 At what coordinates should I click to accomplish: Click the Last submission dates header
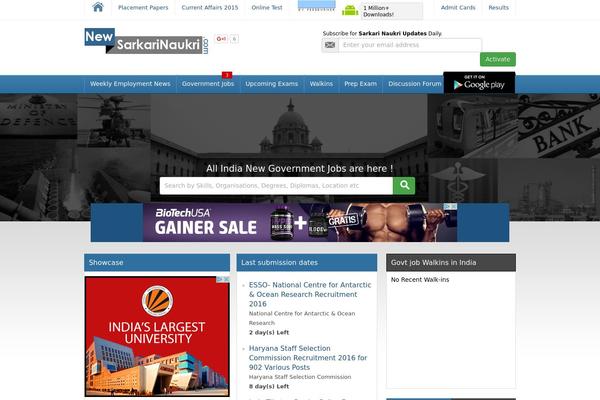pyautogui.click(x=307, y=263)
